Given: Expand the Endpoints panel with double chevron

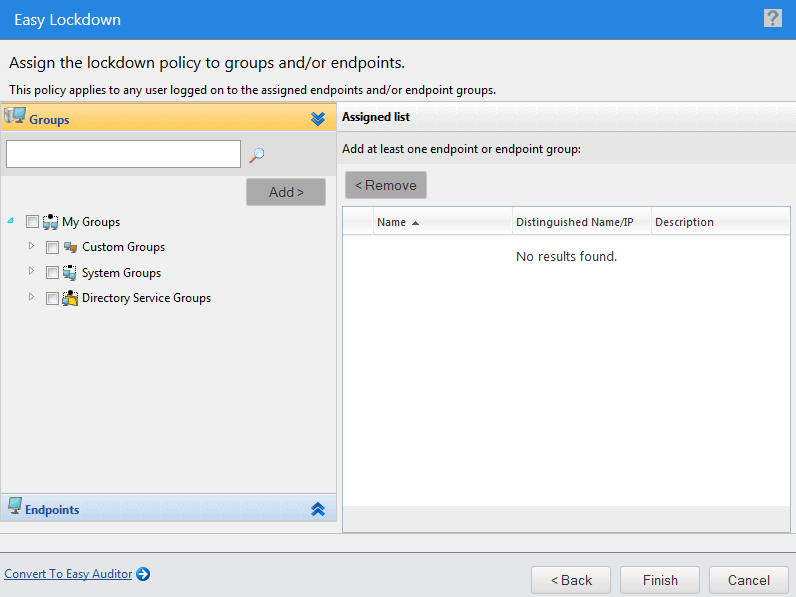Looking at the screenshot, I should [x=318, y=509].
